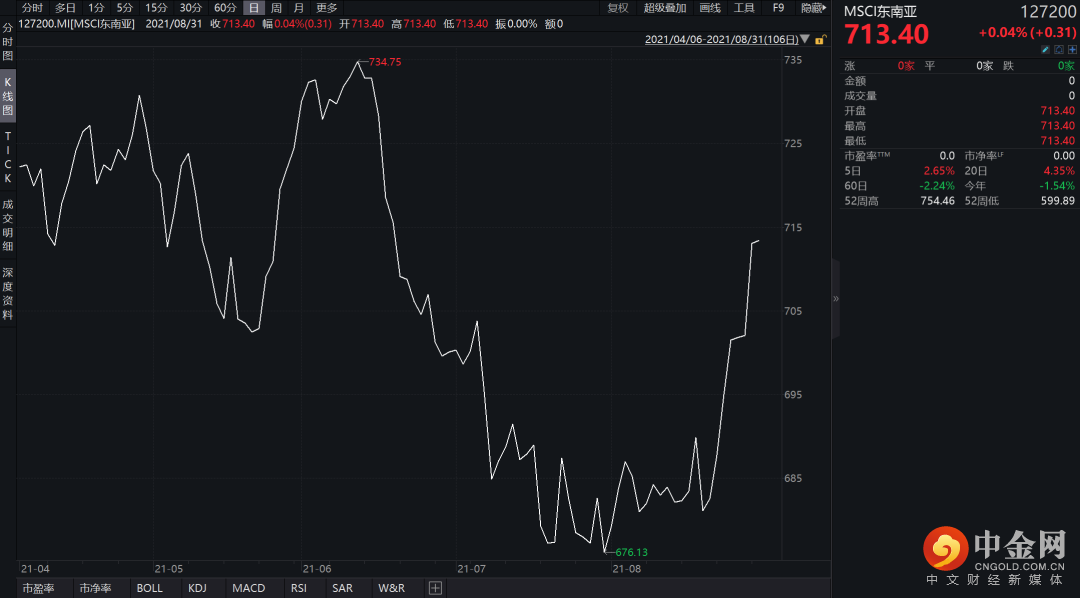Screen dimensions: 1080x598
Task: Switch to the 分时 period tab
Action: [32, 8]
